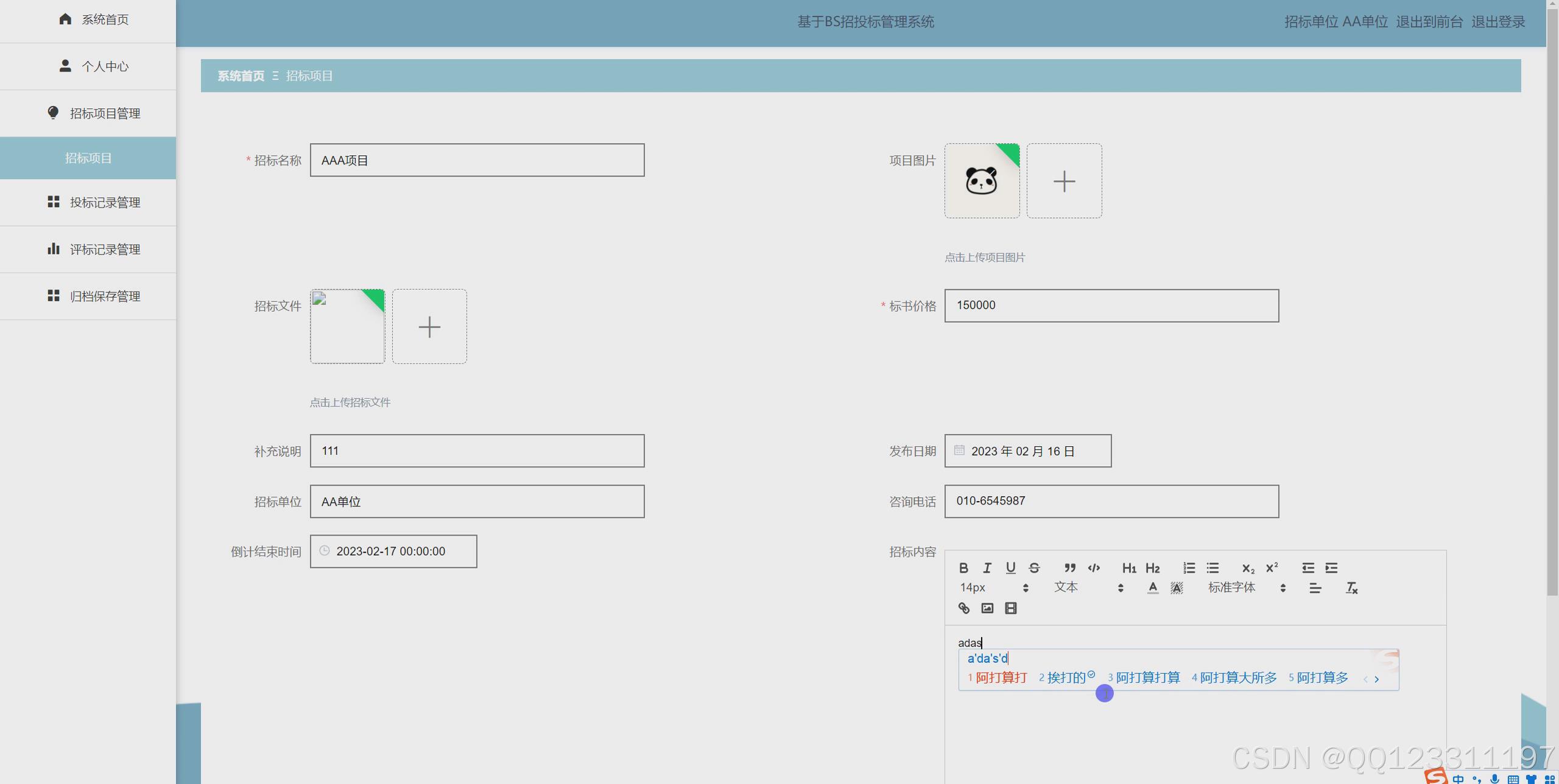This screenshot has height=784, width=1559.
Task: Insert a blockquote in the content editor
Action: click(x=1070, y=567)
